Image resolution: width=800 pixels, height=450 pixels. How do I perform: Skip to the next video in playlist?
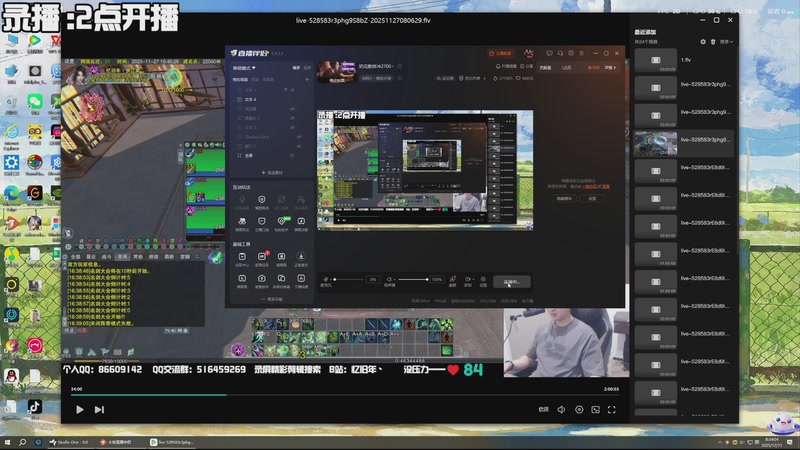[99, 410]
